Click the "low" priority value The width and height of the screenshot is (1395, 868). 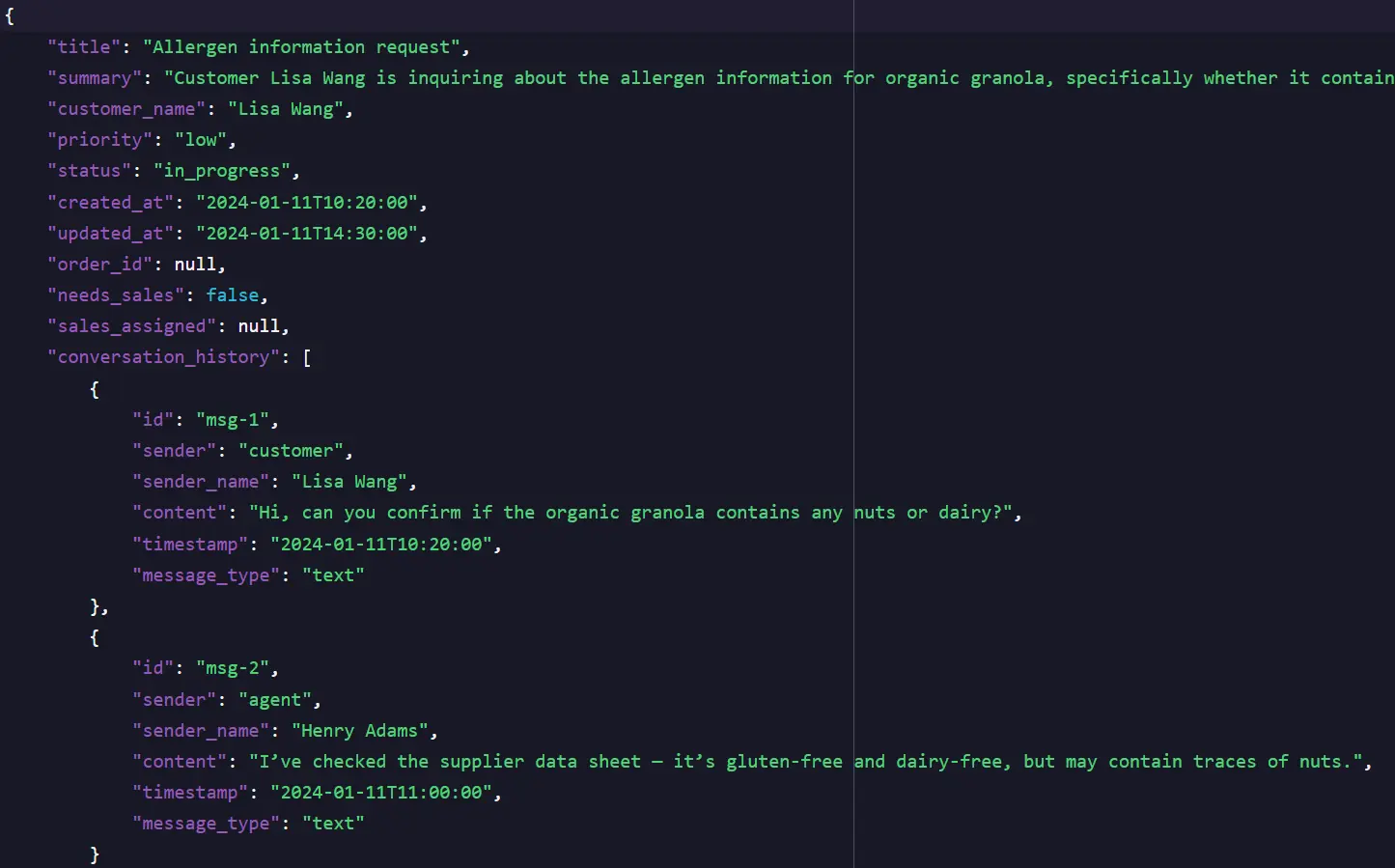[x=201, y=140]
